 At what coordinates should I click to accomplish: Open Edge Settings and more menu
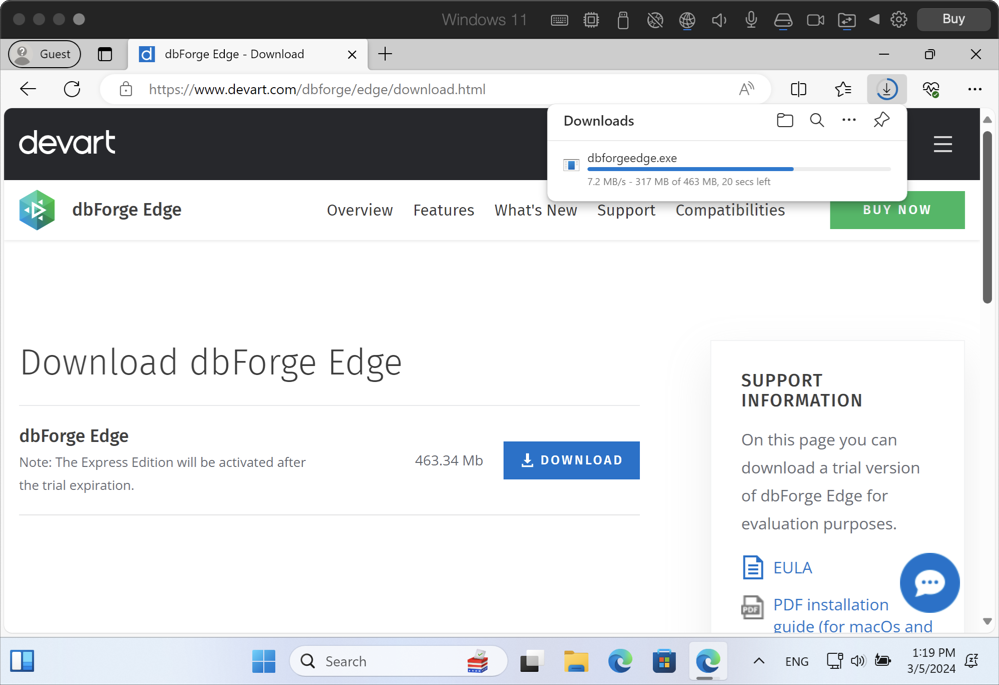tap(974, 89)
